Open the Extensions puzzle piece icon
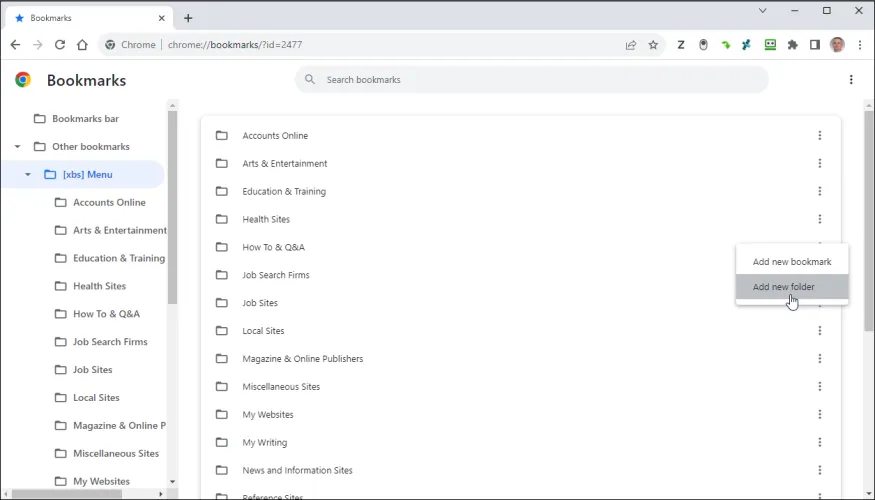Screen dimensions: 875x500 [793, 45]
